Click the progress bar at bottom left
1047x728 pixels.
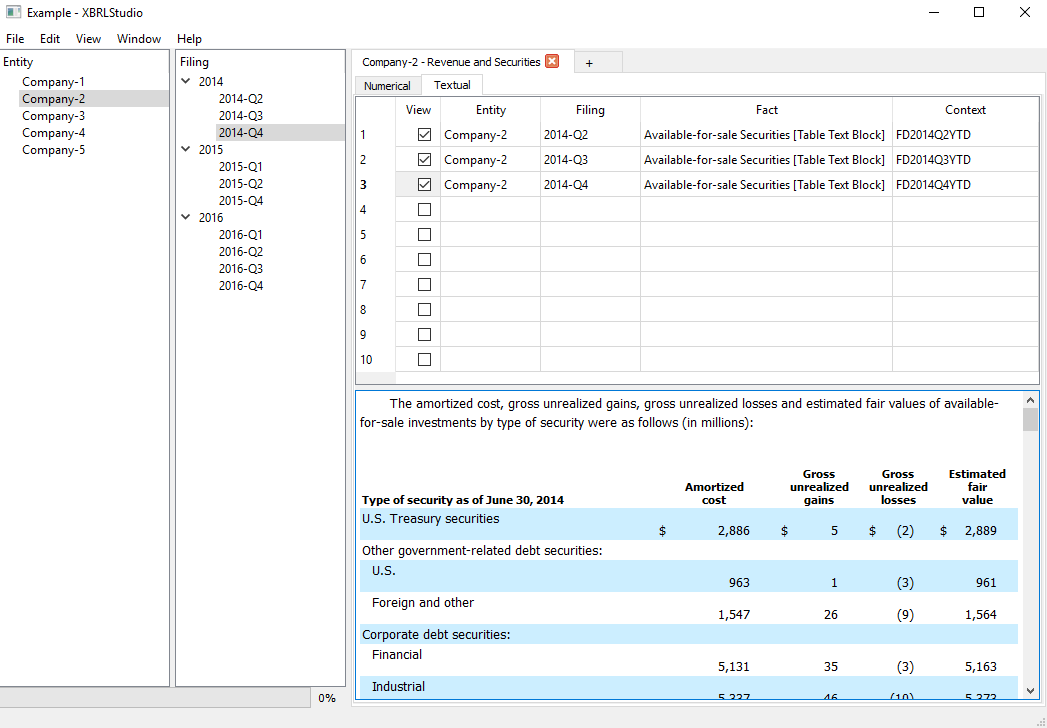pos(155,698)
